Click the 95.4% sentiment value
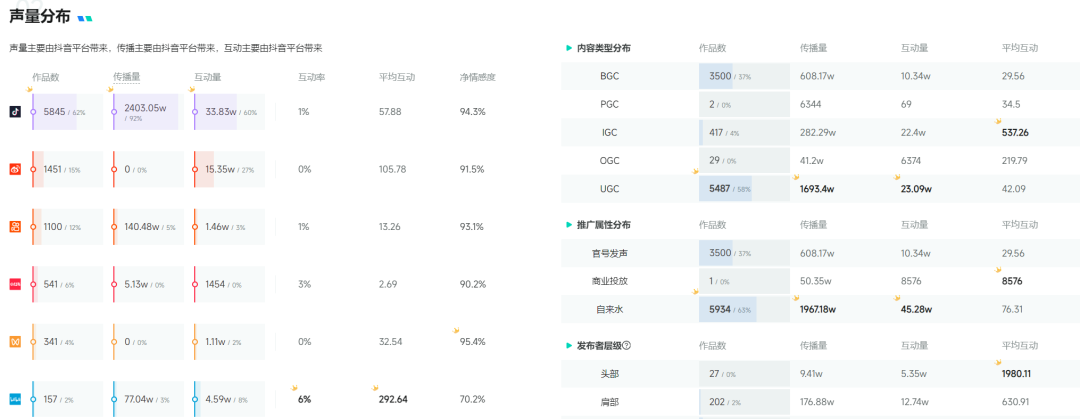The width and height of the screenshot is (1080, 419). point(472,342)
